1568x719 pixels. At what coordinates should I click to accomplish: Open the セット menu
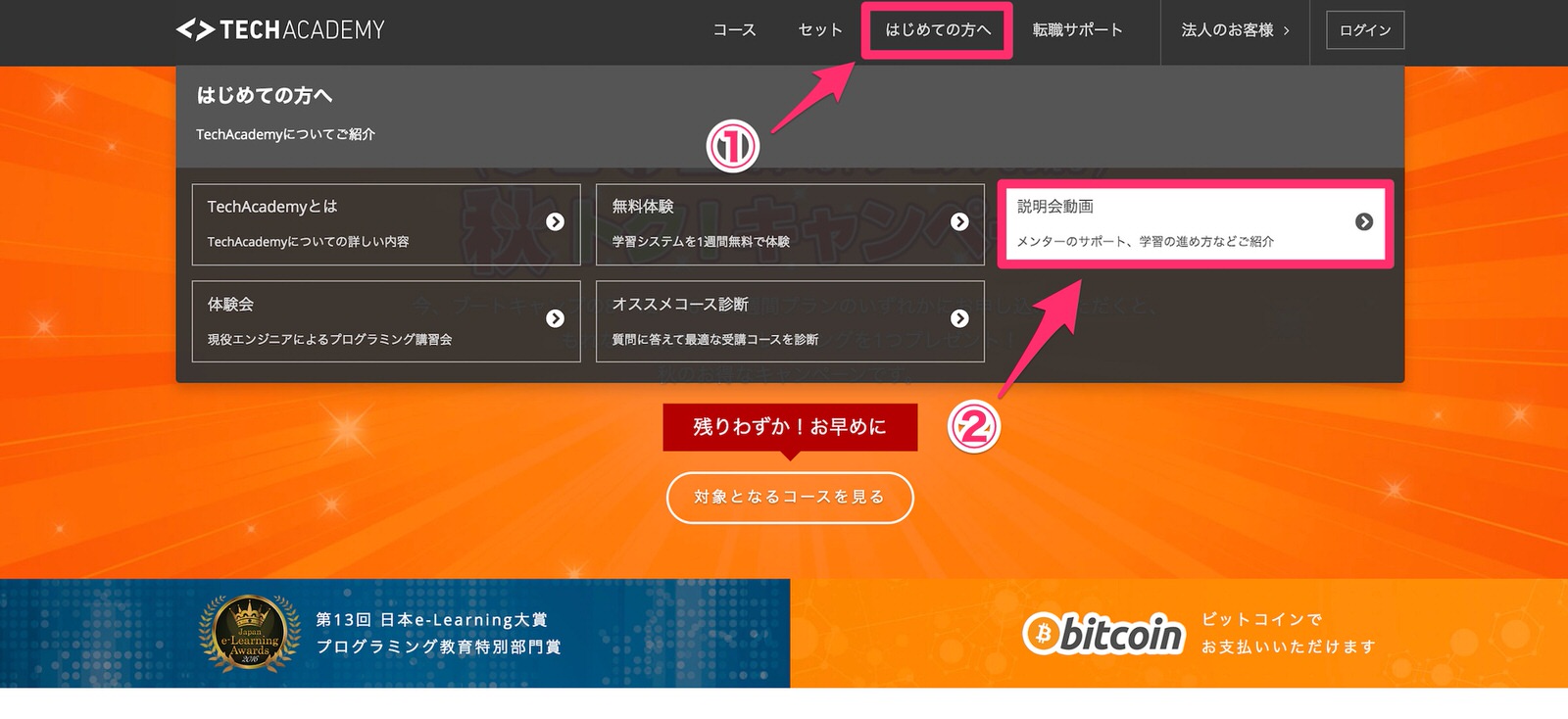(x=820, y=30)
